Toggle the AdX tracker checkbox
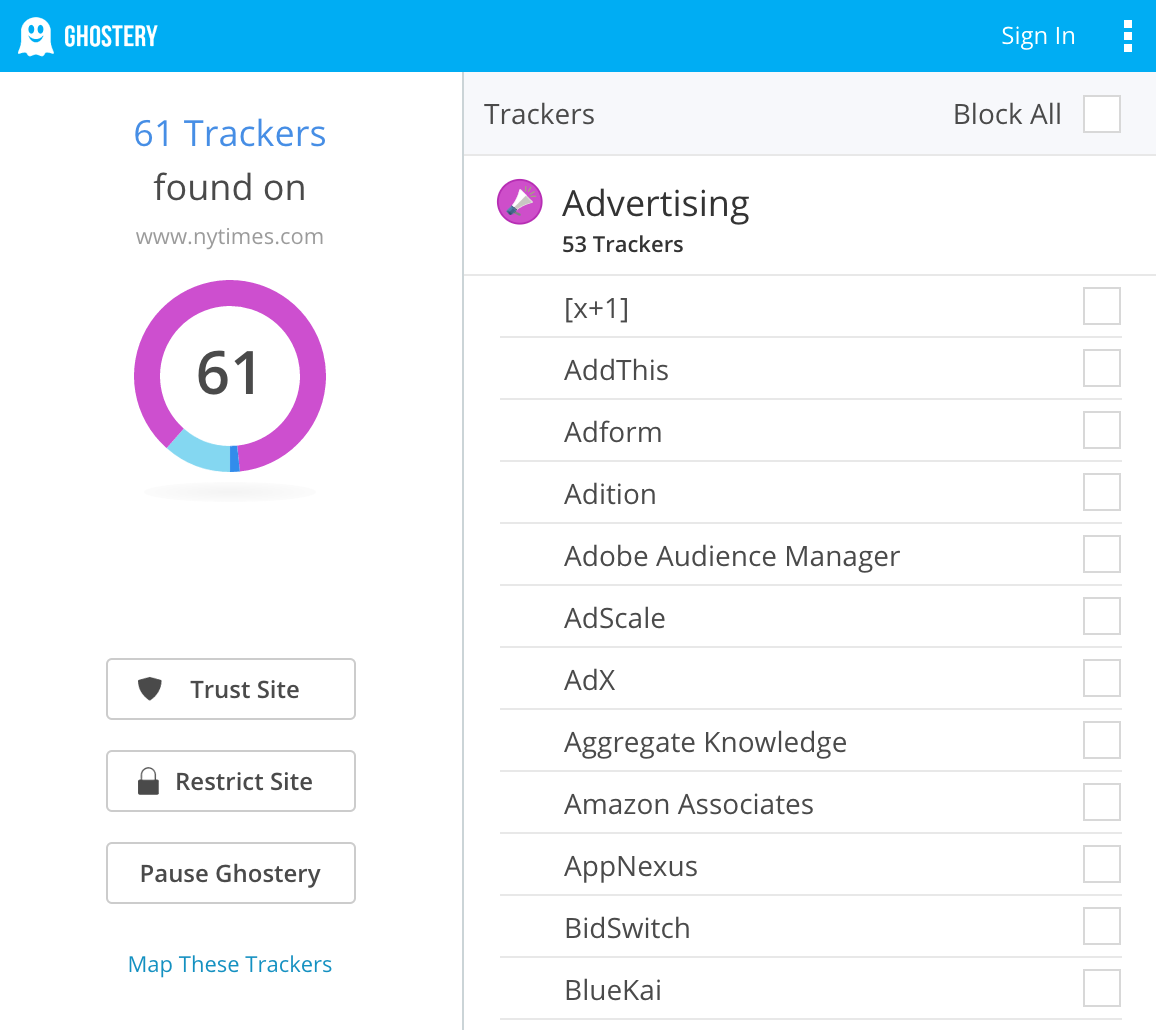 (x=1101, y=678)
